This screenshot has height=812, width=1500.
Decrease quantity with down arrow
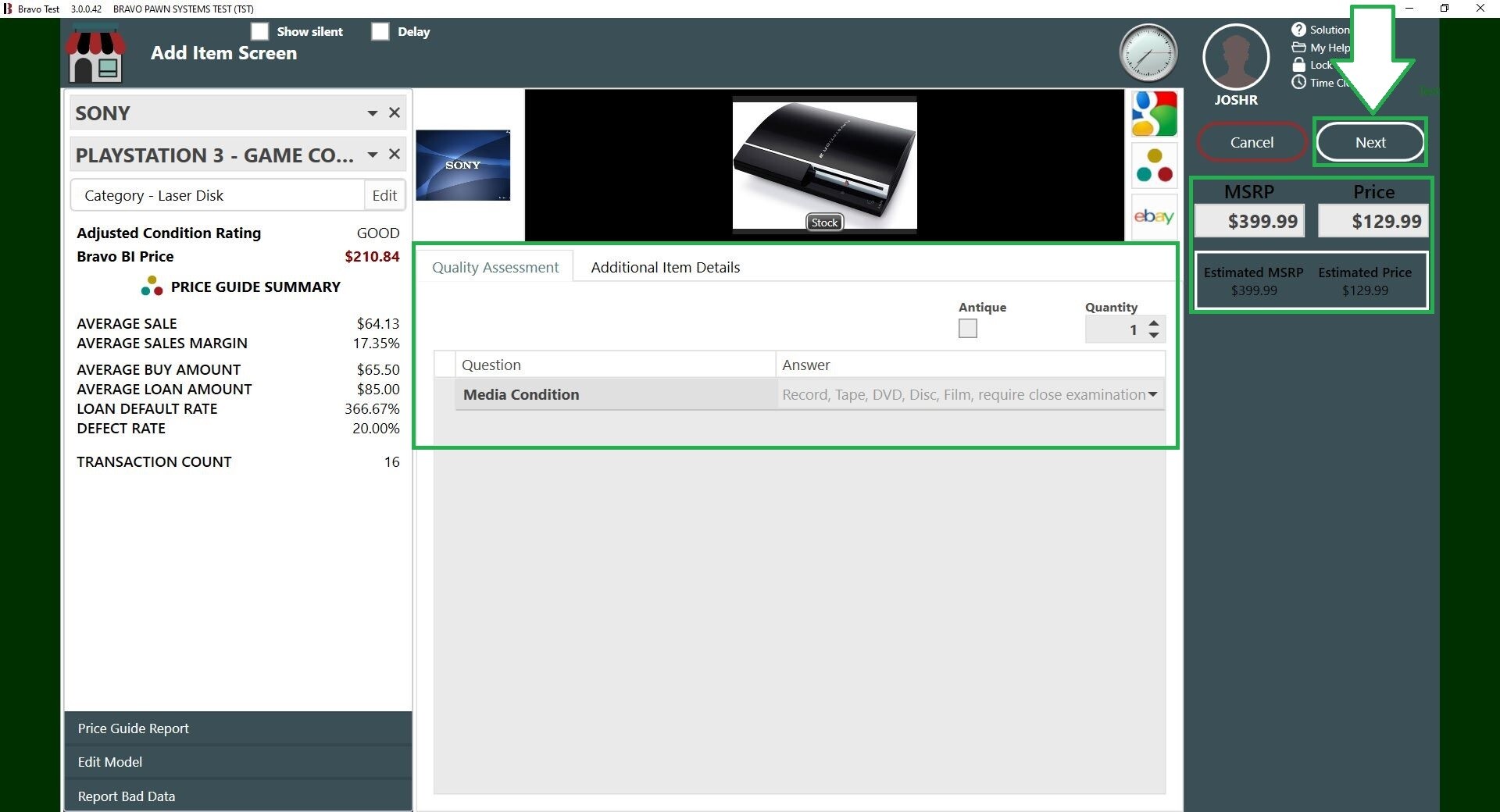click(x=1154, y=335)
